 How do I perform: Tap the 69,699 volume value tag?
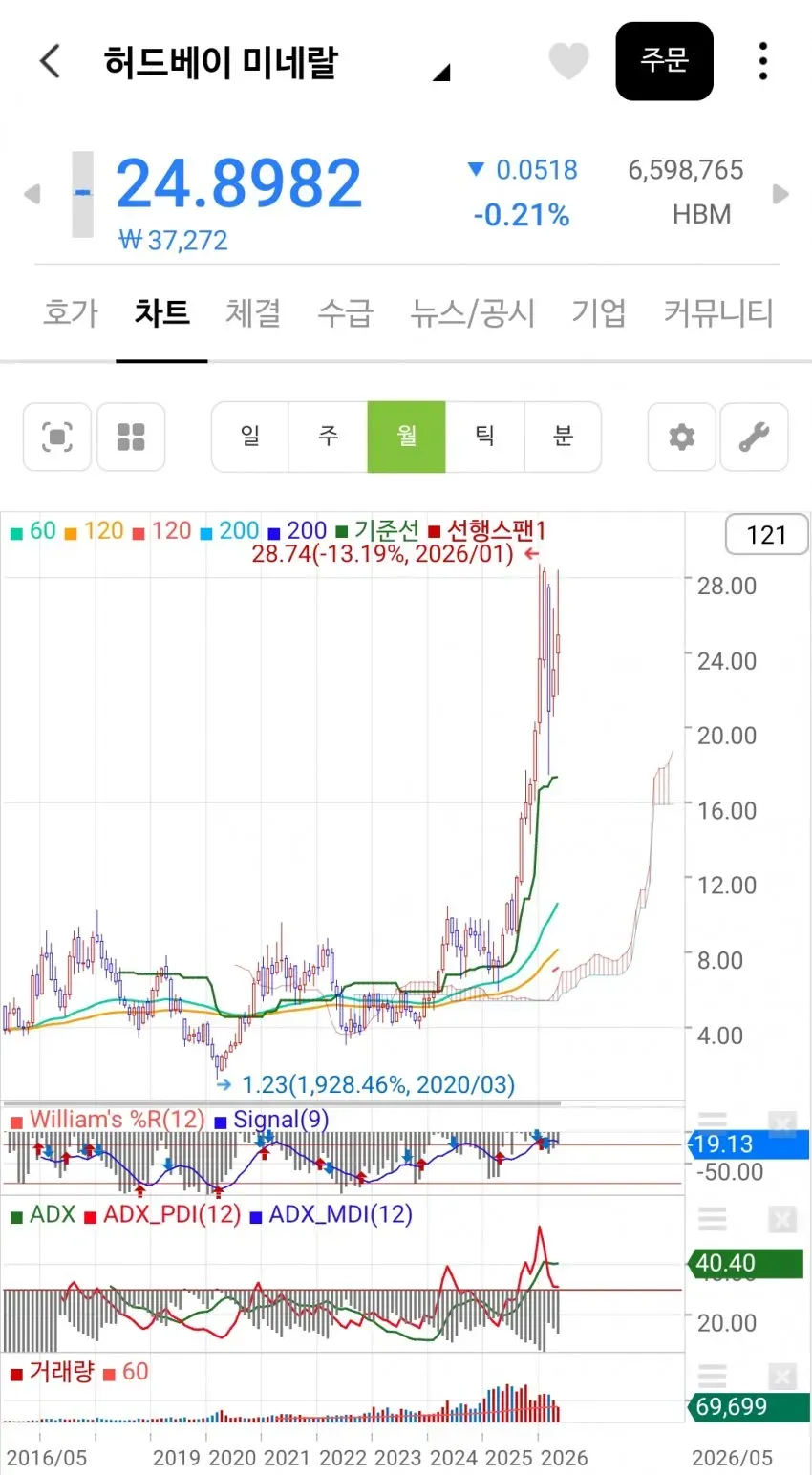(x=748, y=1407)
